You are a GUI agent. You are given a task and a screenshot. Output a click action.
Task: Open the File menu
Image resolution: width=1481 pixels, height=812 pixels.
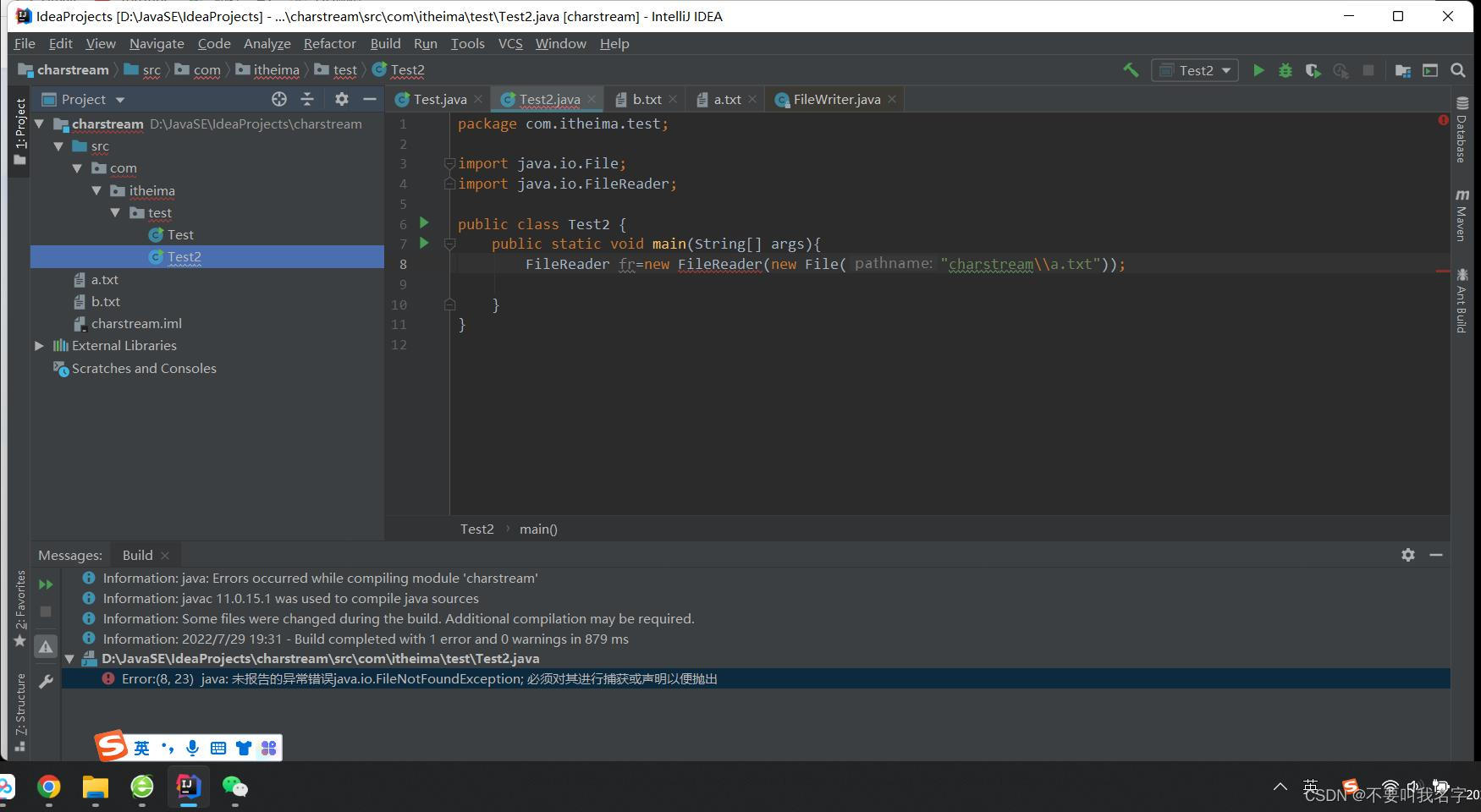coord(25,43)
